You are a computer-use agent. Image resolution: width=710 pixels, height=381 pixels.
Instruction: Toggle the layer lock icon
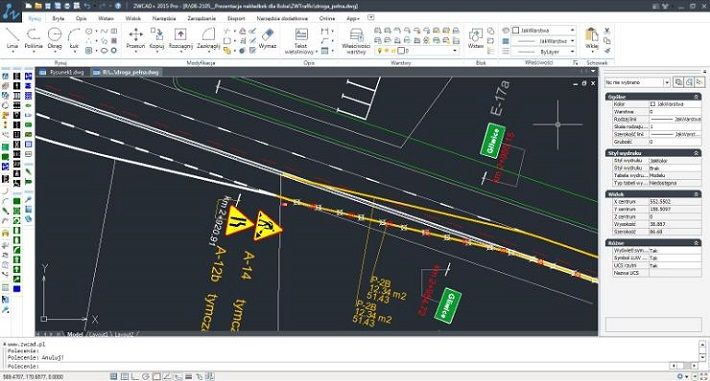click(393, 51)
